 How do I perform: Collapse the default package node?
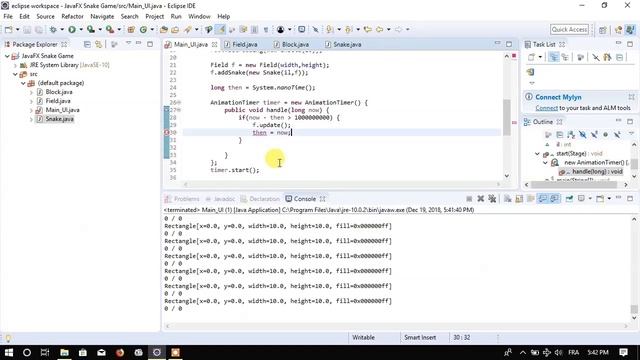(23, 83)
